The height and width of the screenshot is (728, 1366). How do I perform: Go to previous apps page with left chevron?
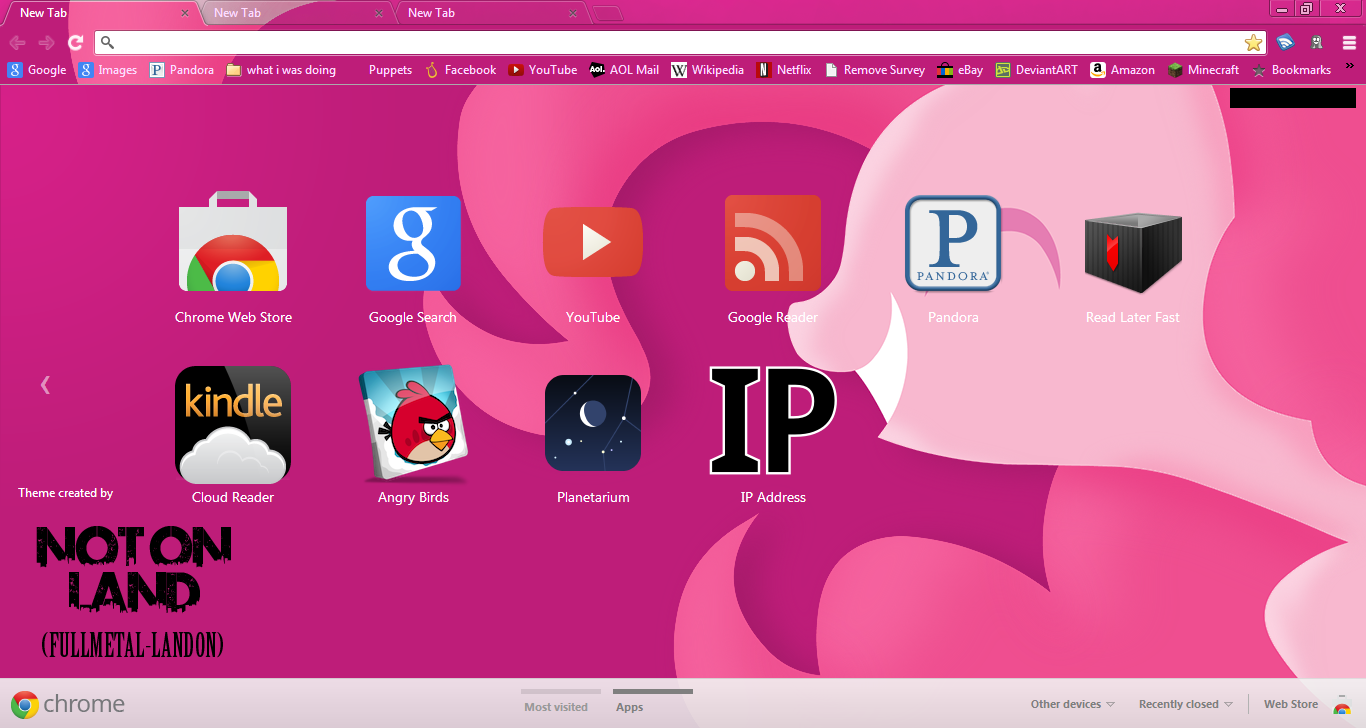(x=45, y=384)
